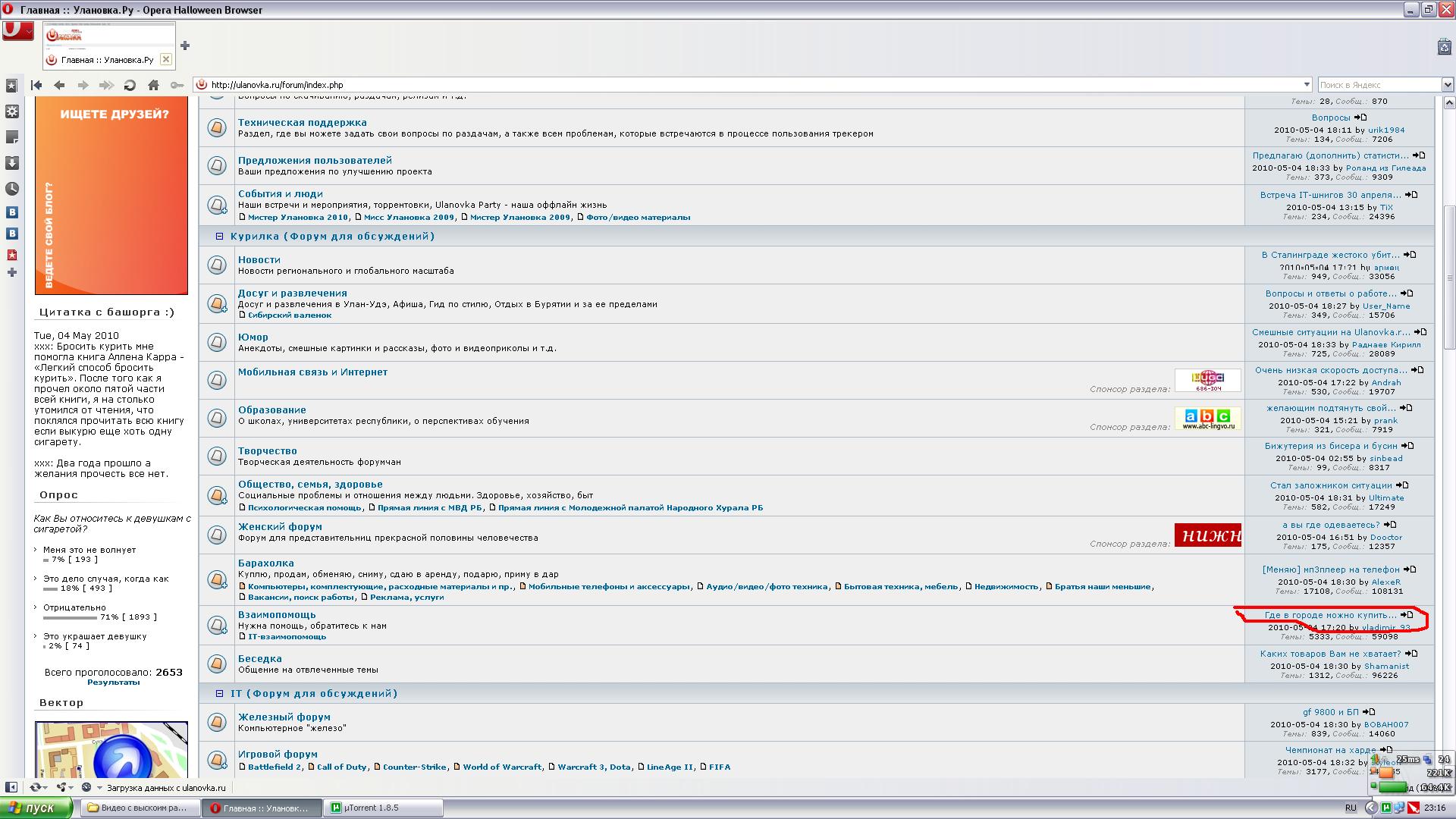Open a new tab with plus button
This screenshot has width=1456, height=819.
184,45
